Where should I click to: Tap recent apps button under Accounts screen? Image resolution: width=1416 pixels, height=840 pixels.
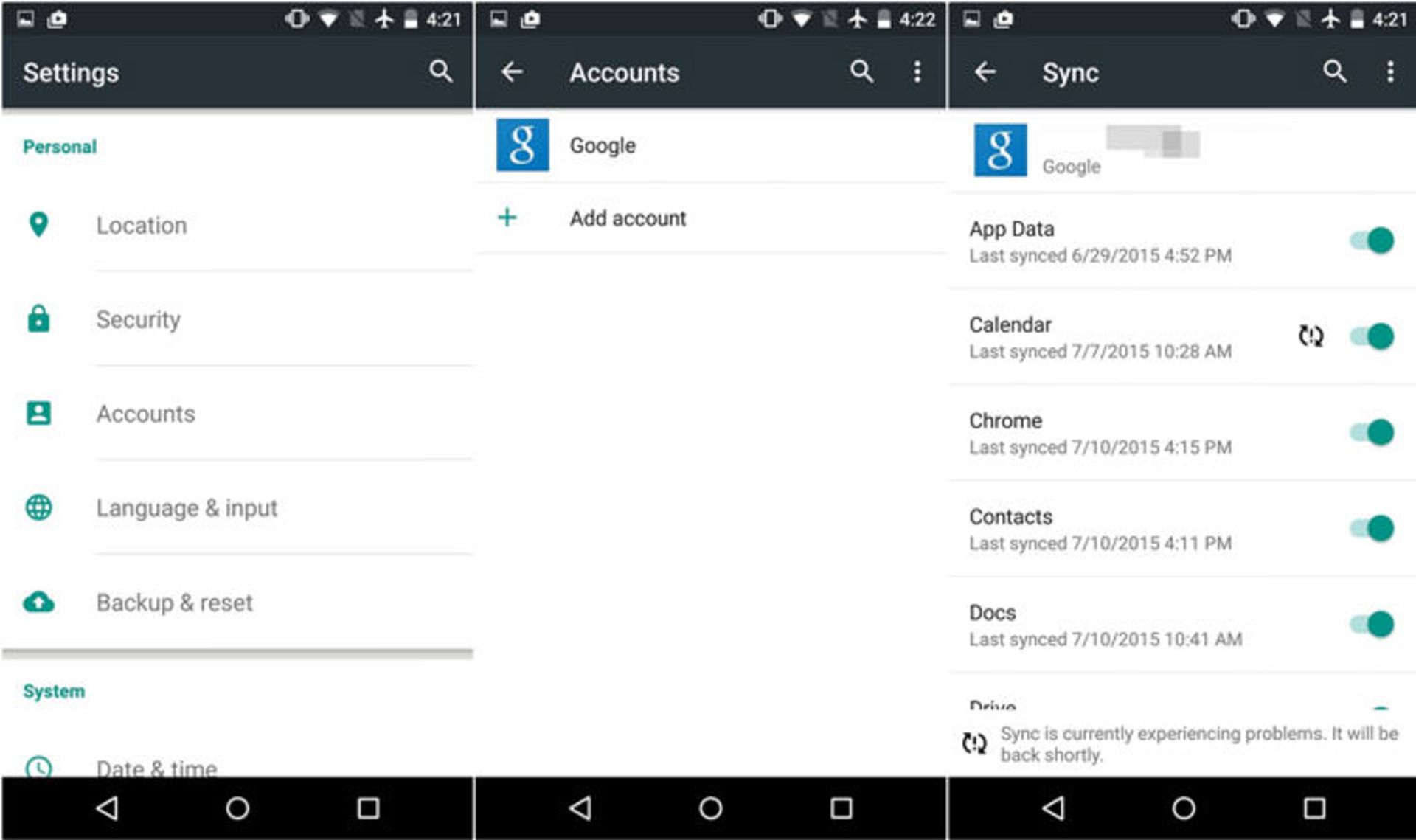tap(841, 808)
